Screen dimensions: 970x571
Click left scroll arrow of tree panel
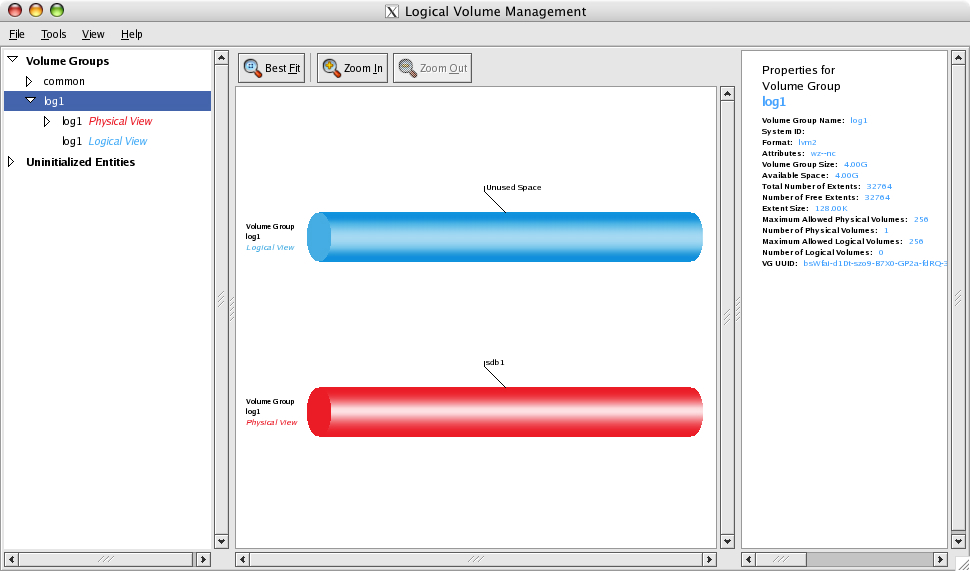(x=11, y=560)
